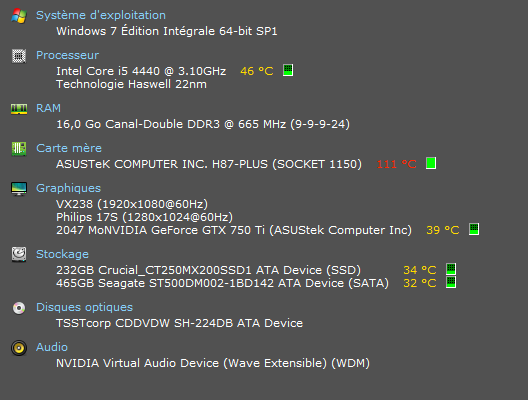Screen dimensions: 528x400
Task: Open the Carte mère section link
Action: pyautogui.click(x=69, y=148)
